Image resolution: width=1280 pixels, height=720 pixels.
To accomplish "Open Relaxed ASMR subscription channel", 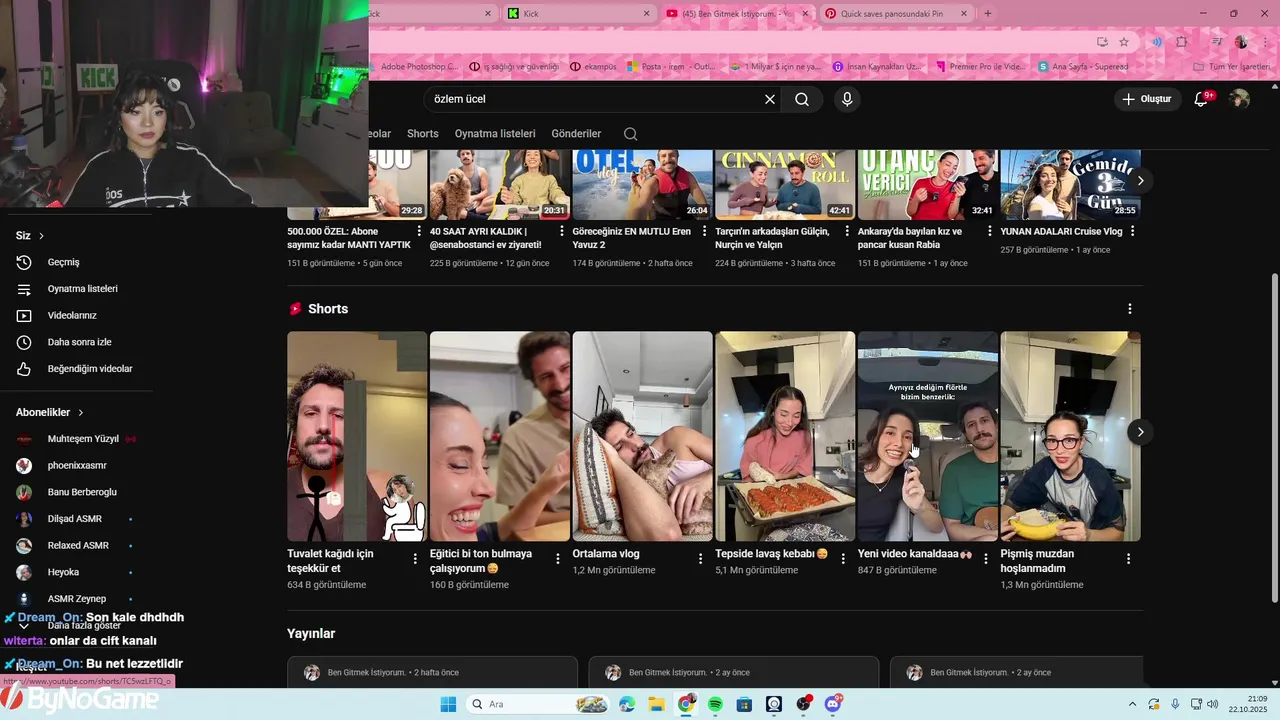I will click(x=76, y=546).
